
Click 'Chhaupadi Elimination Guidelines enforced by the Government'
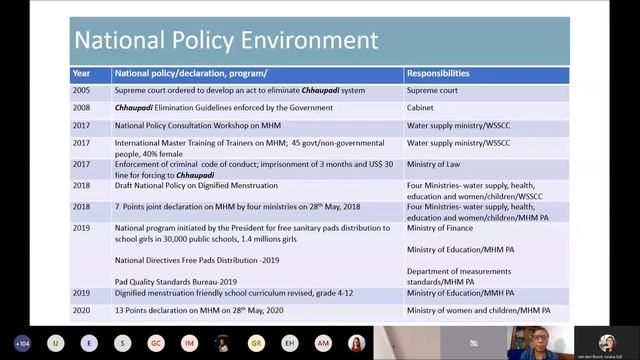[x=224, y=108]
